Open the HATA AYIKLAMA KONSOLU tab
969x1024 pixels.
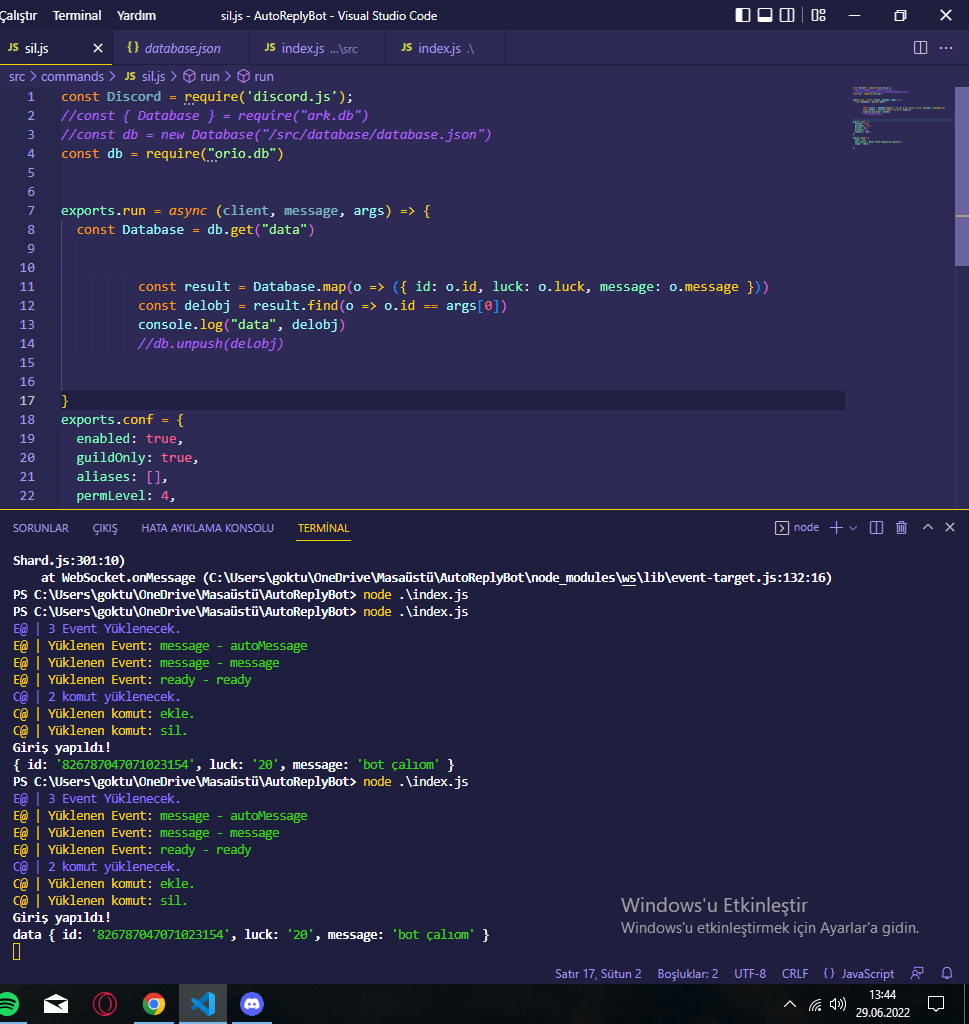click(x=208, y=528)
